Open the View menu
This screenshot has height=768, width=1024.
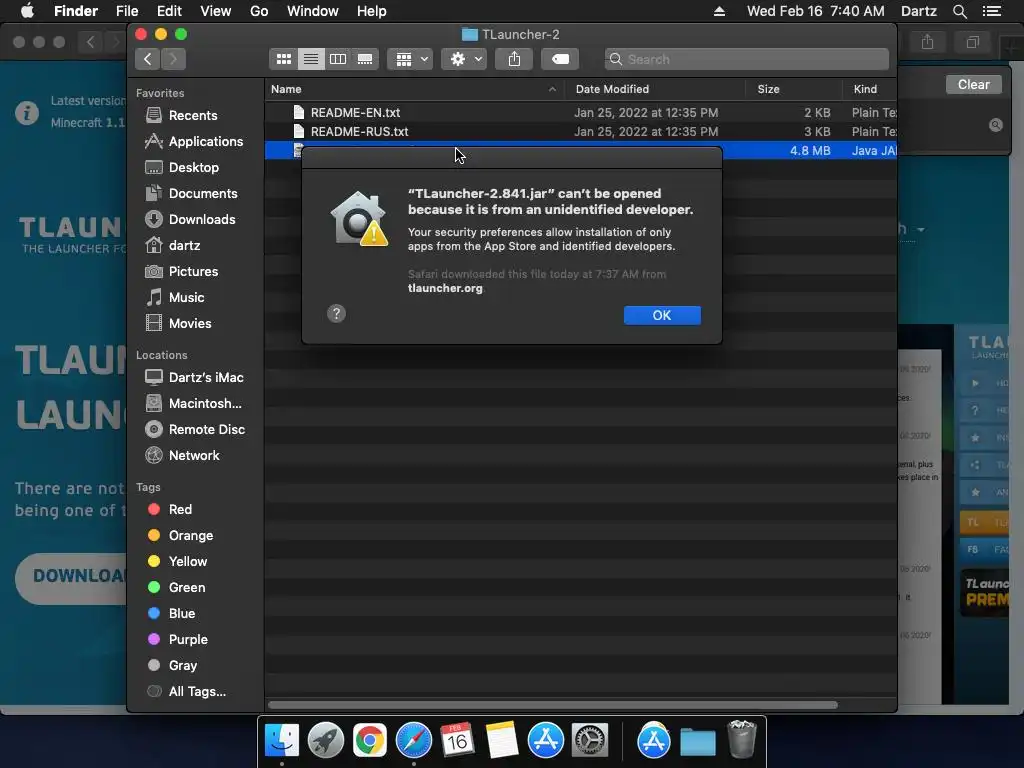216,11
